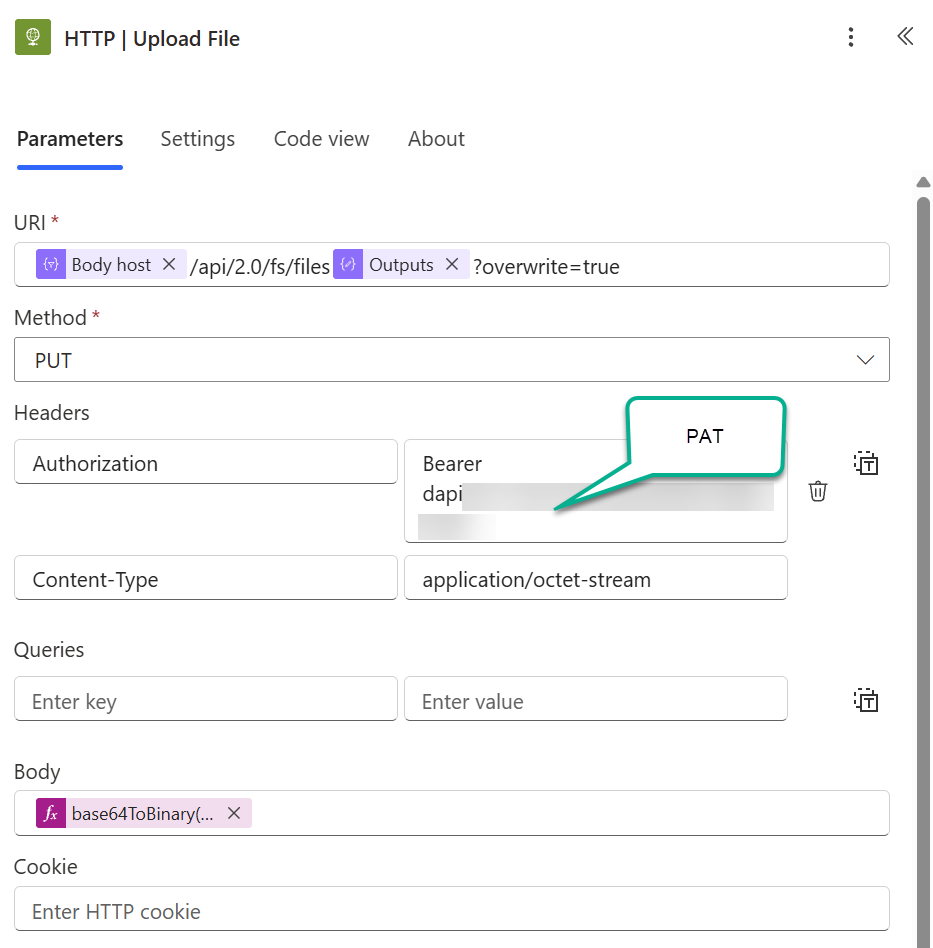Viewport: 933px width, 948px height.
Task: Open the About tab
Action: coord(436,139)
